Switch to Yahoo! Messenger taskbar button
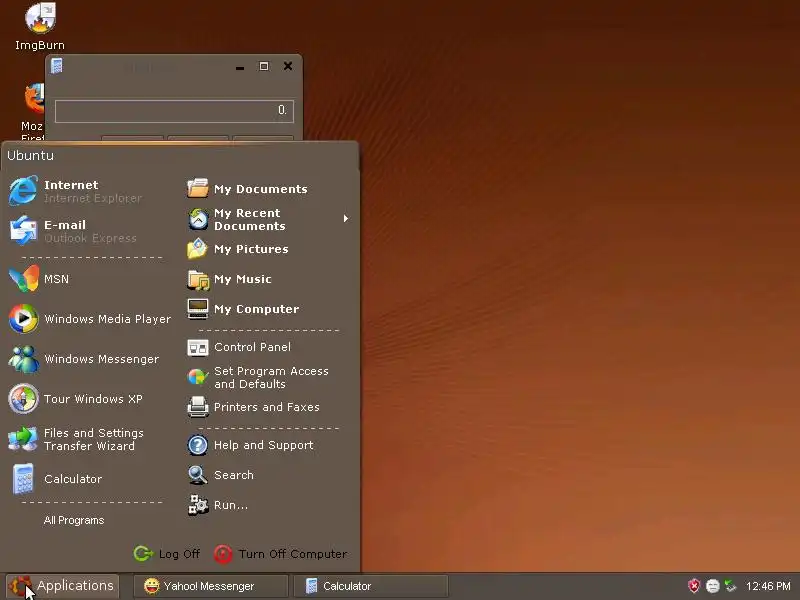Image resolution: width=800 pixels, height=600 pixels. pos(211,586)
